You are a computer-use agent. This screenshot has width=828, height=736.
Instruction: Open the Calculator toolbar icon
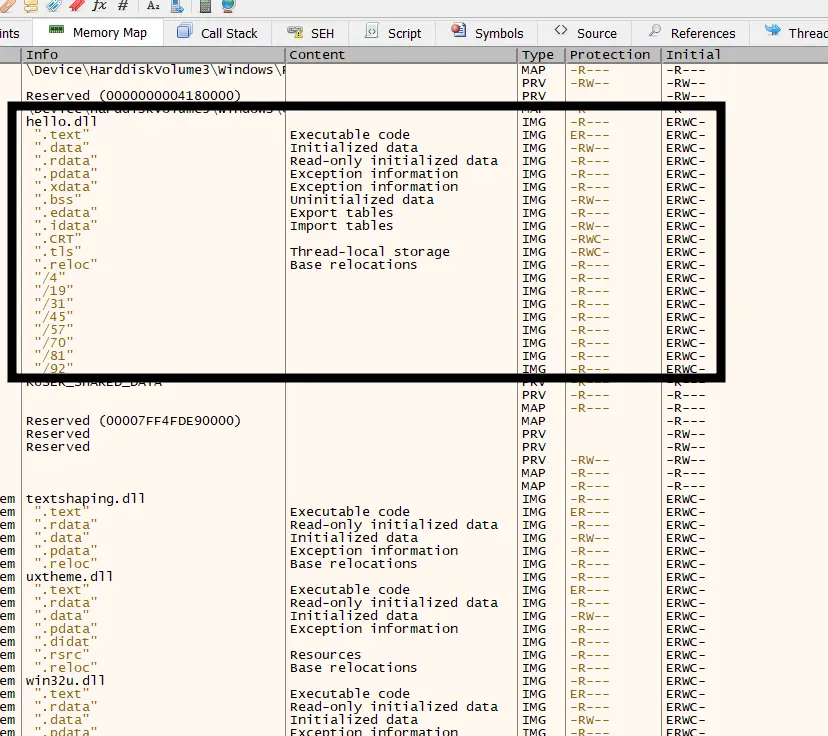[x=205, y=6]
